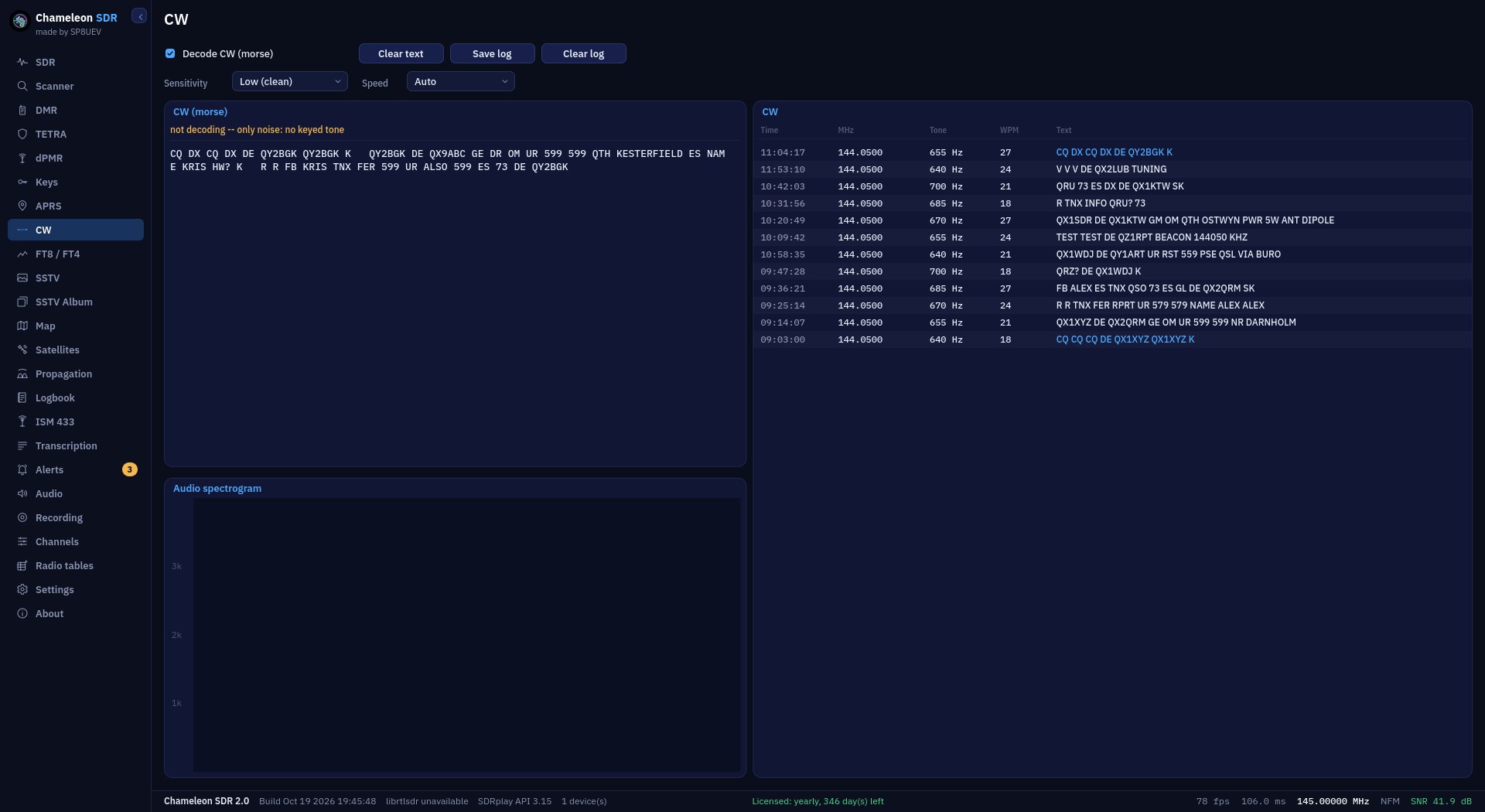Click inside the decoded CW morse text area
The height and width of the screenshot is (812, 1485).
tap(455, 302)
